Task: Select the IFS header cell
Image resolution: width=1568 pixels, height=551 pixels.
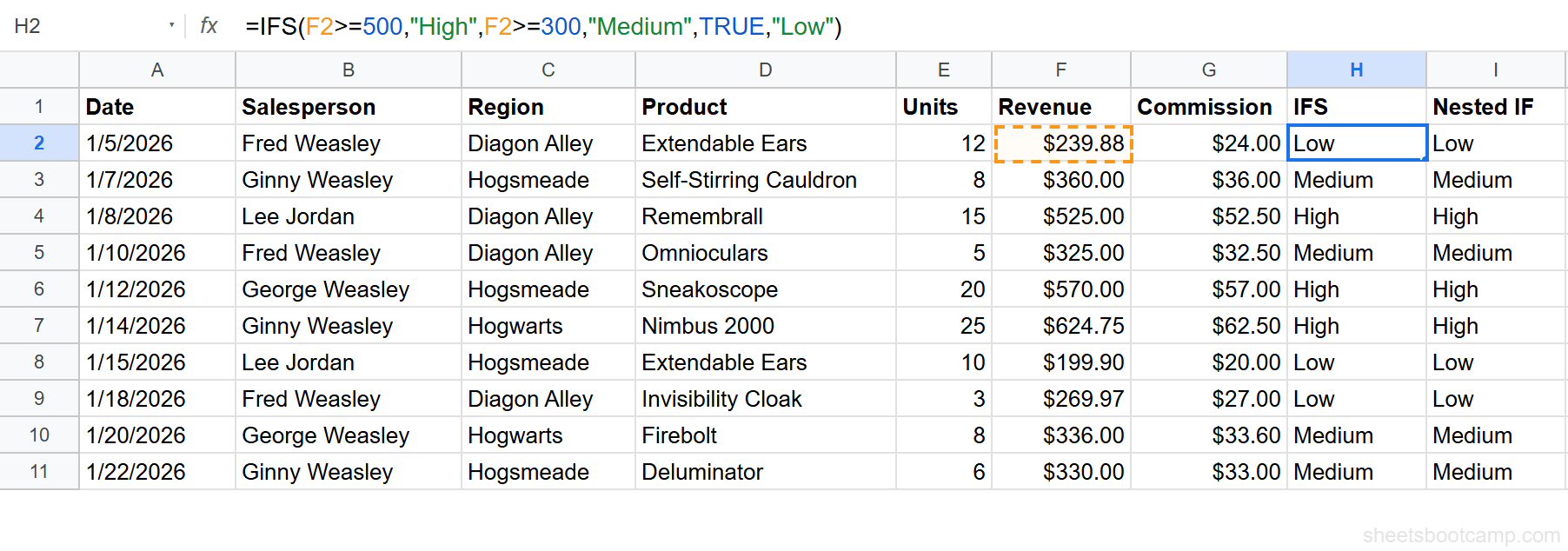Action: click(x=1356, y=106)
